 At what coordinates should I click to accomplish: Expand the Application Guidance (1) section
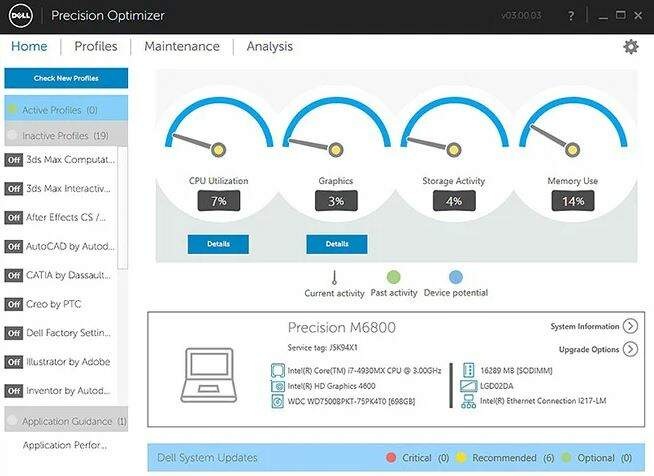[66, 420]
